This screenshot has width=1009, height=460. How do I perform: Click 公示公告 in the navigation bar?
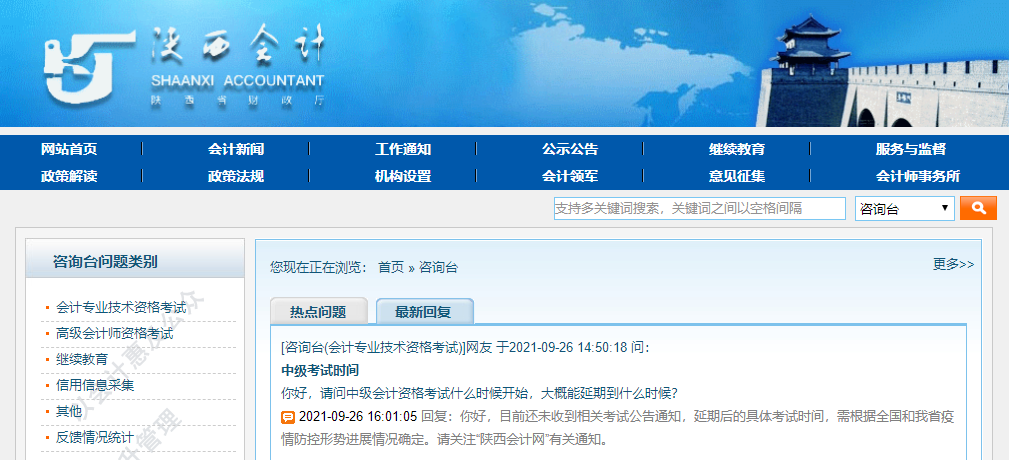click(x=570, y=149)
